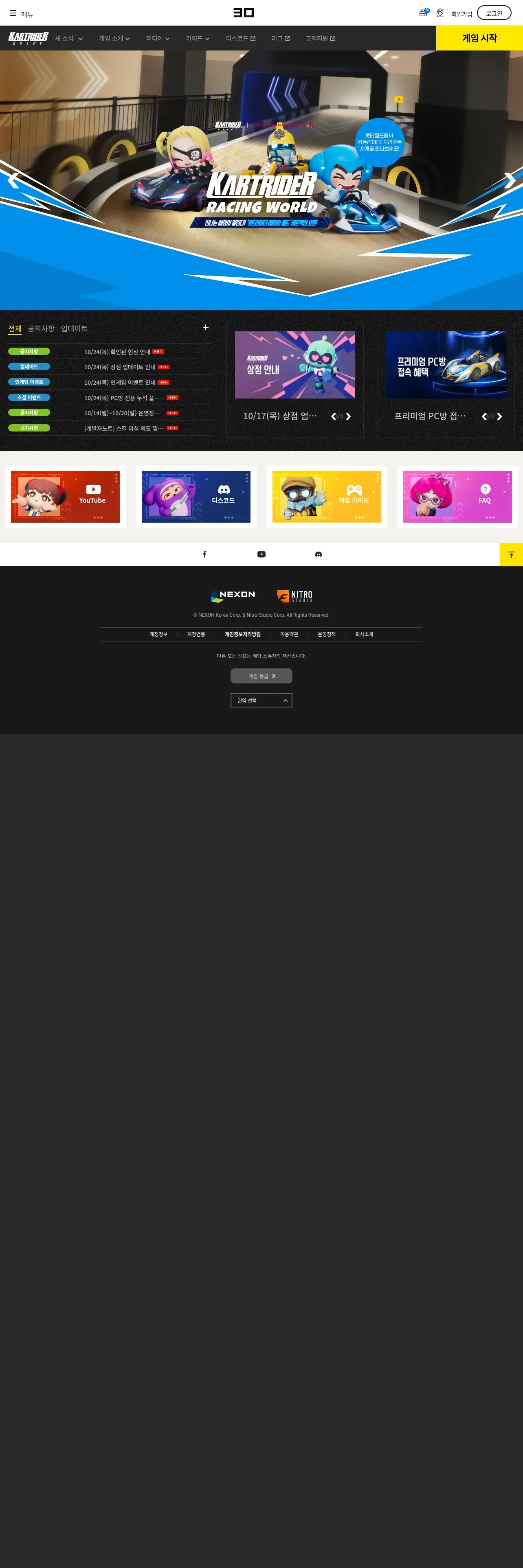Open 회사소개 footer link
The image size is (523, 1568).
(364, 634)
